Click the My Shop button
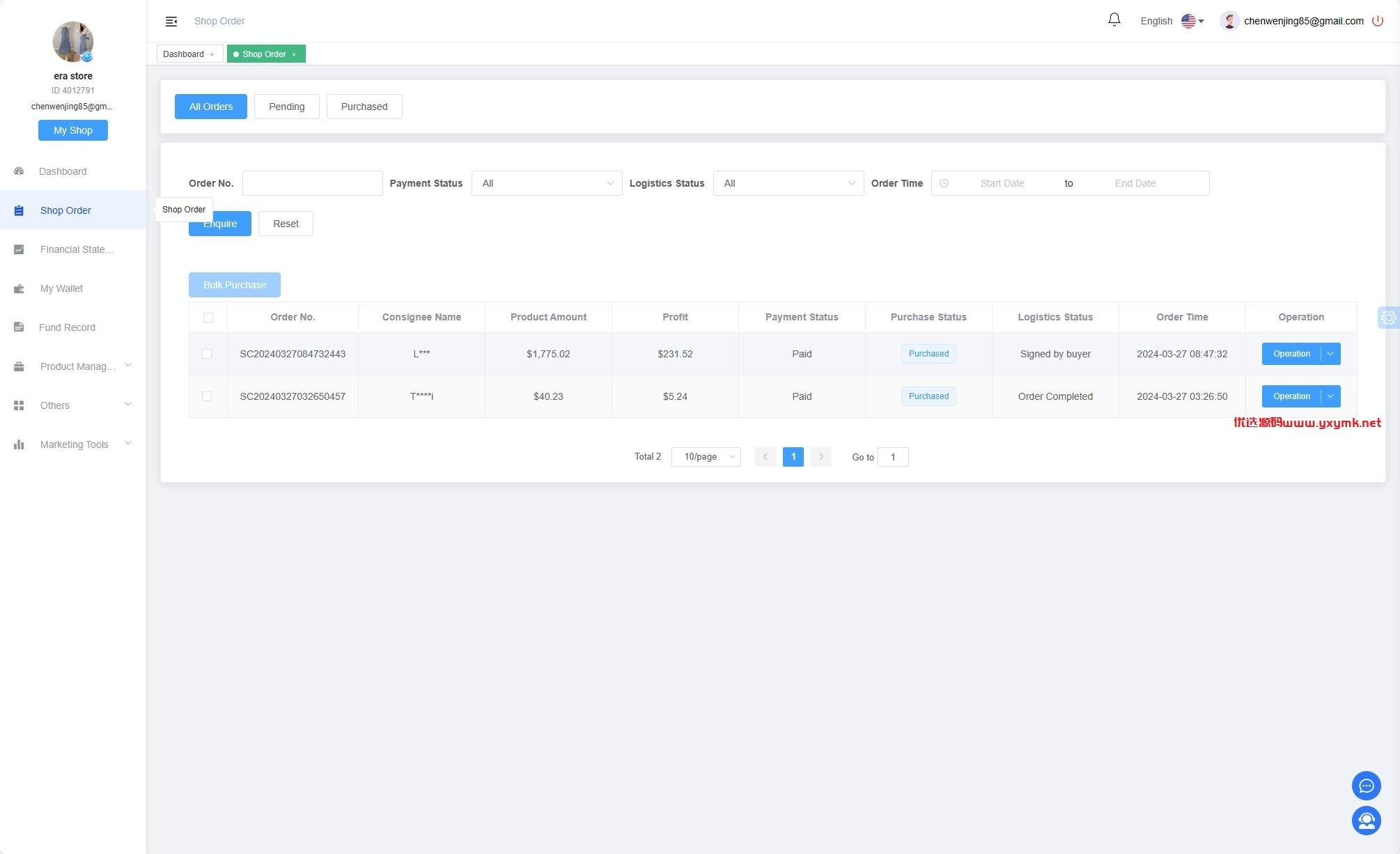 coord(73,130)
